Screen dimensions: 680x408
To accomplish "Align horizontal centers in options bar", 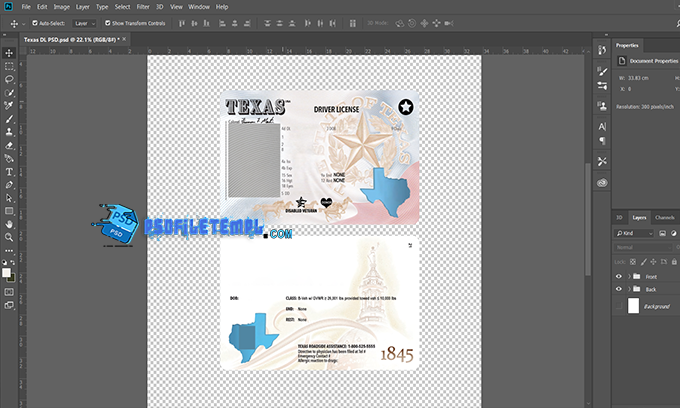I will 235,23.
